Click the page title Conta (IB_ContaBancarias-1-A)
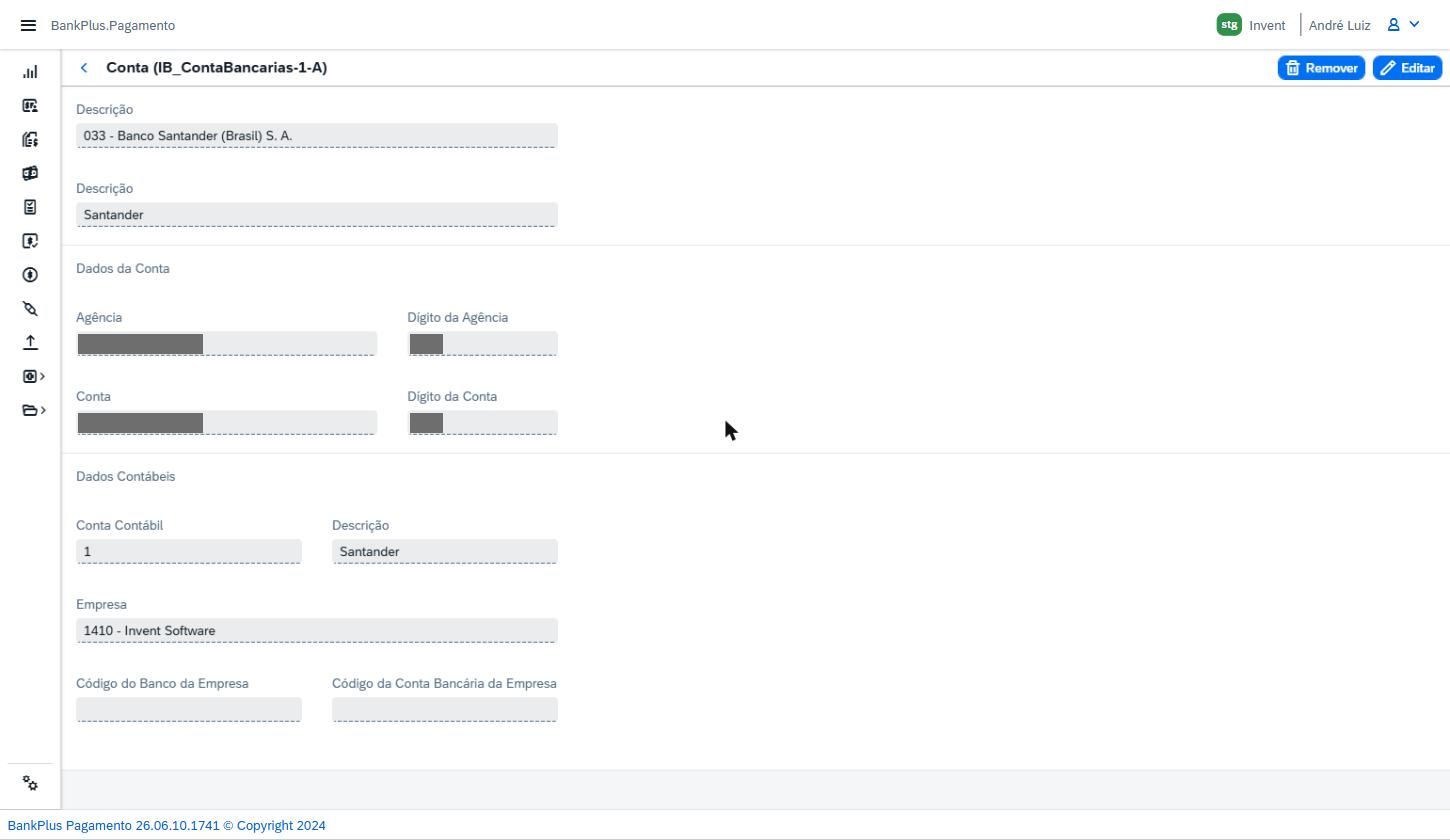The height and width of the screenshot is (840, 1450). [x=217, y=68]
